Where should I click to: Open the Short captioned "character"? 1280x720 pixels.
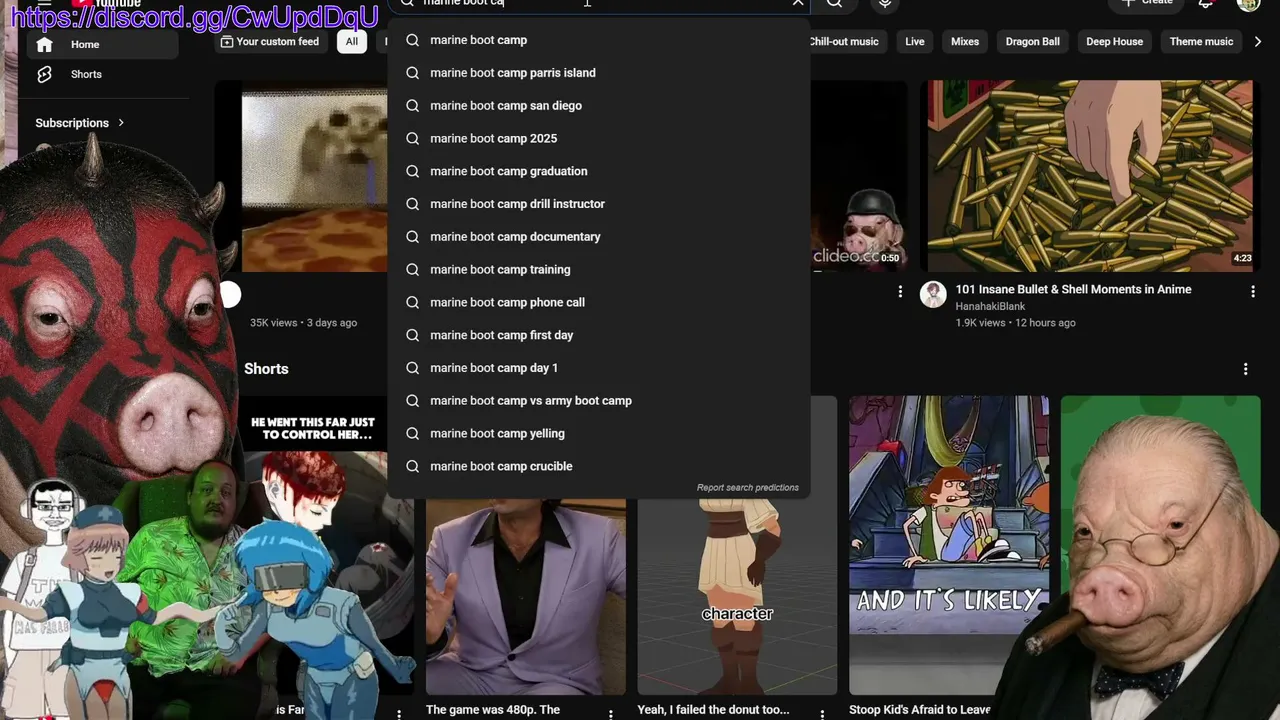click(737, 597)
